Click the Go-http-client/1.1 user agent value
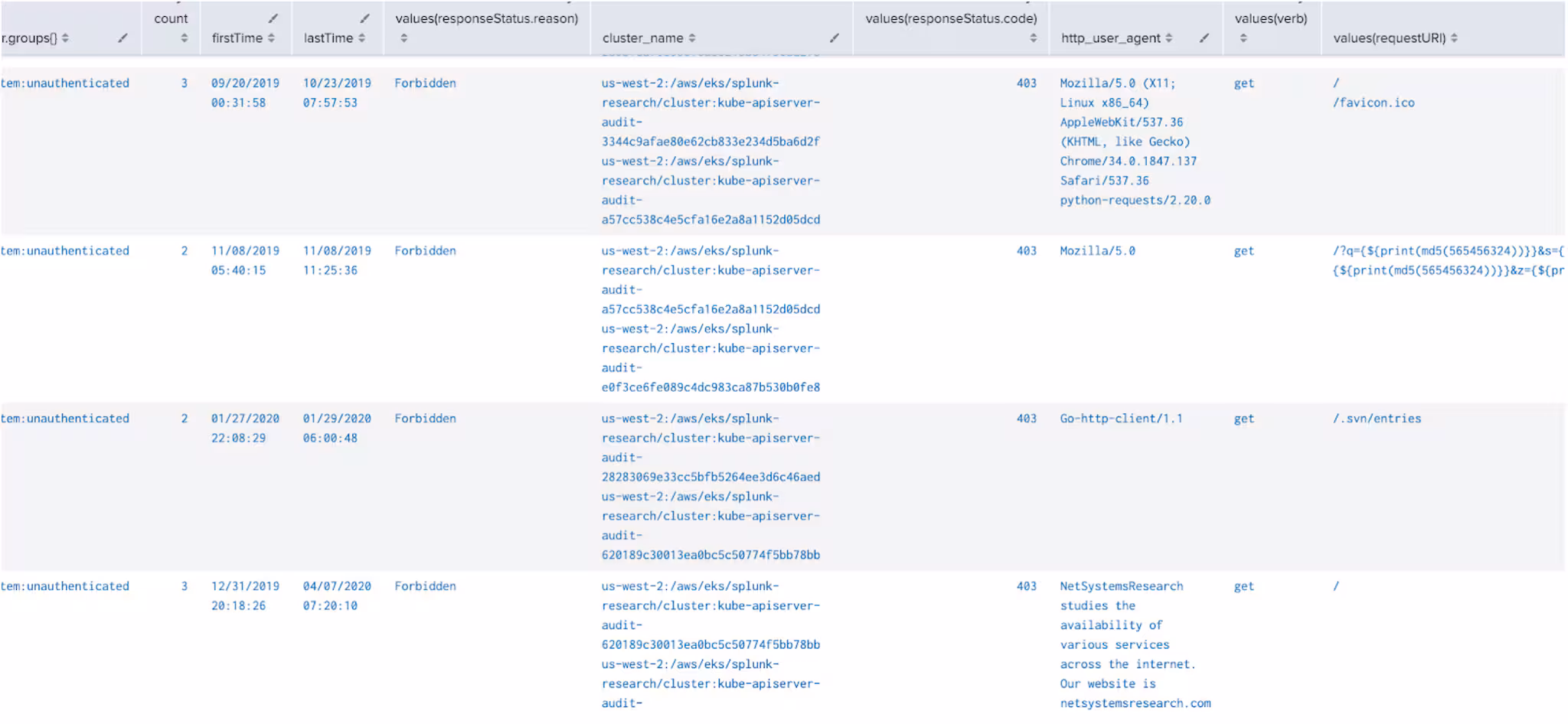 (1121, 419)
